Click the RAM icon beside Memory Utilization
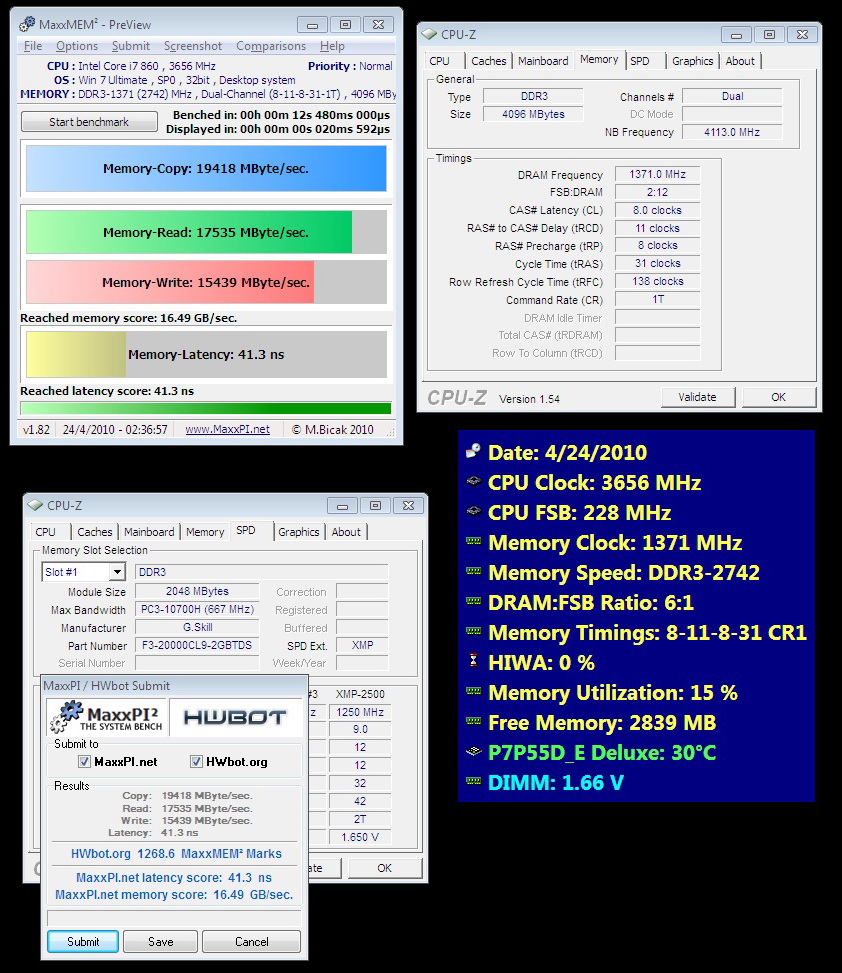The image size is (842, 973). click(473, 691)
